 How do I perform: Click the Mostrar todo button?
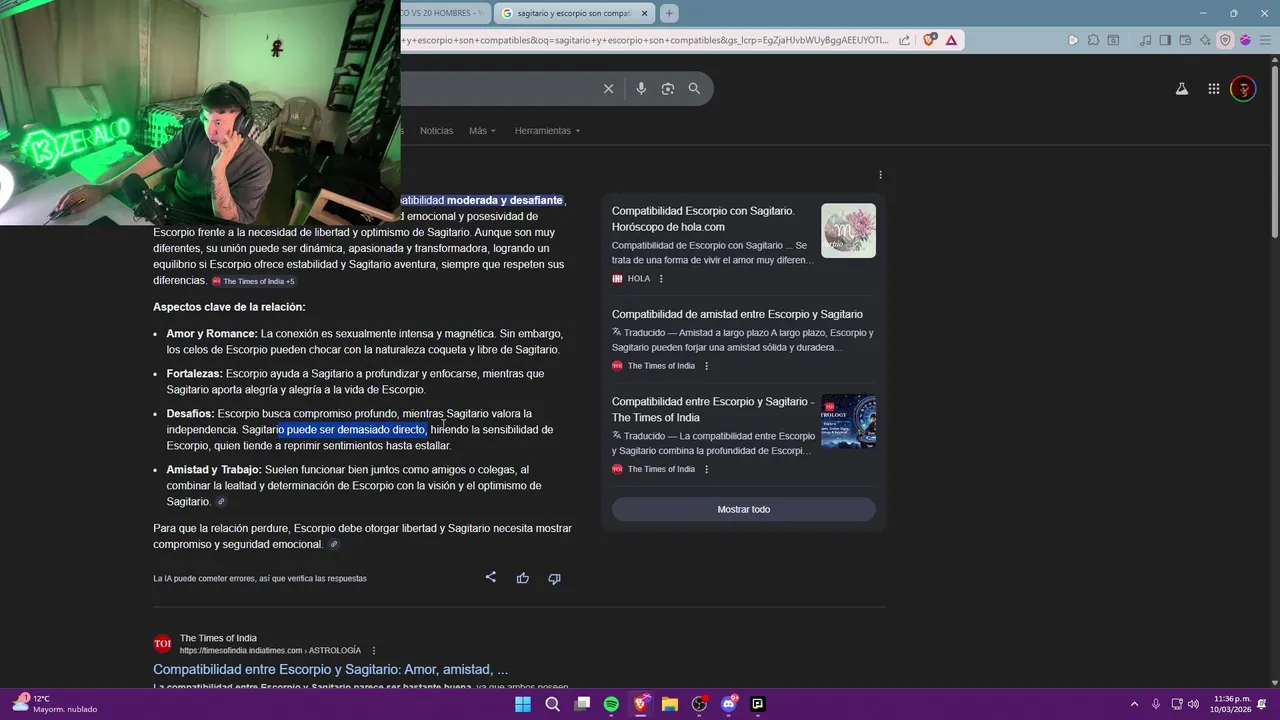744,509
